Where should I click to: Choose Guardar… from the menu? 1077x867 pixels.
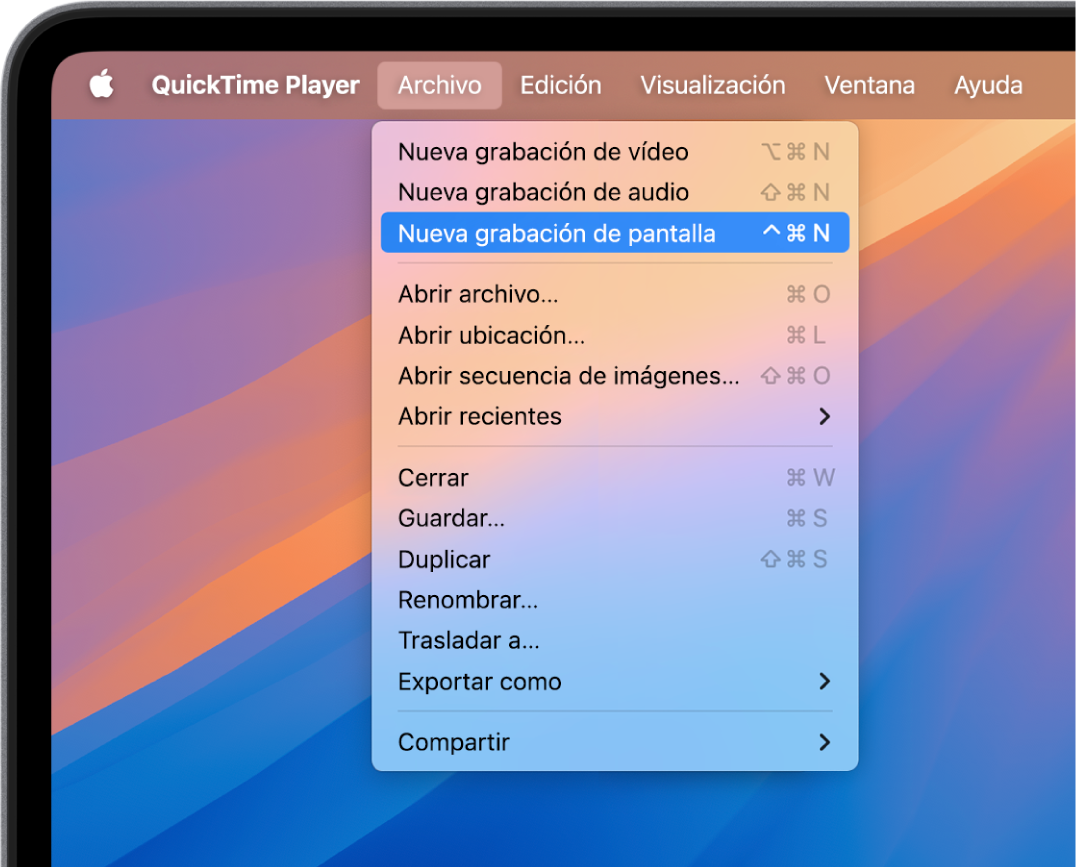point(615,518)
